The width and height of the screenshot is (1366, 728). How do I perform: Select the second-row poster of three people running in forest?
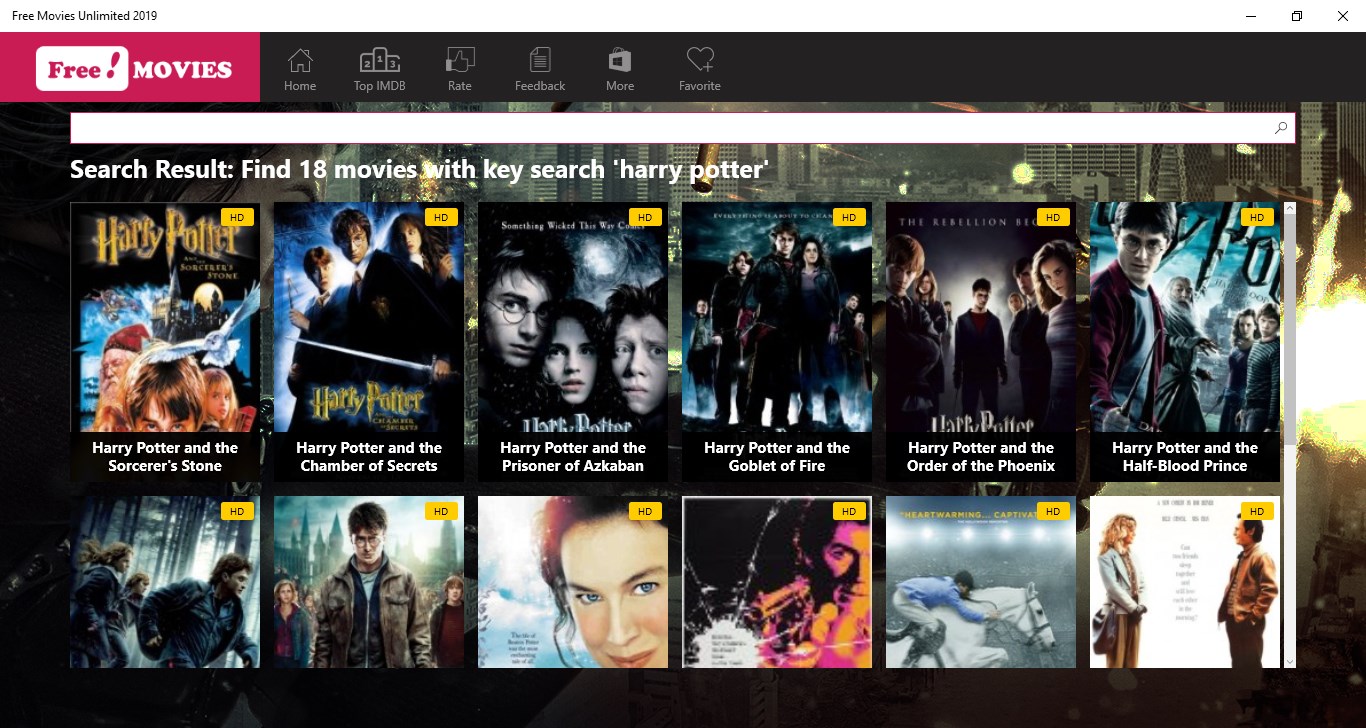[x=165, y=582]
